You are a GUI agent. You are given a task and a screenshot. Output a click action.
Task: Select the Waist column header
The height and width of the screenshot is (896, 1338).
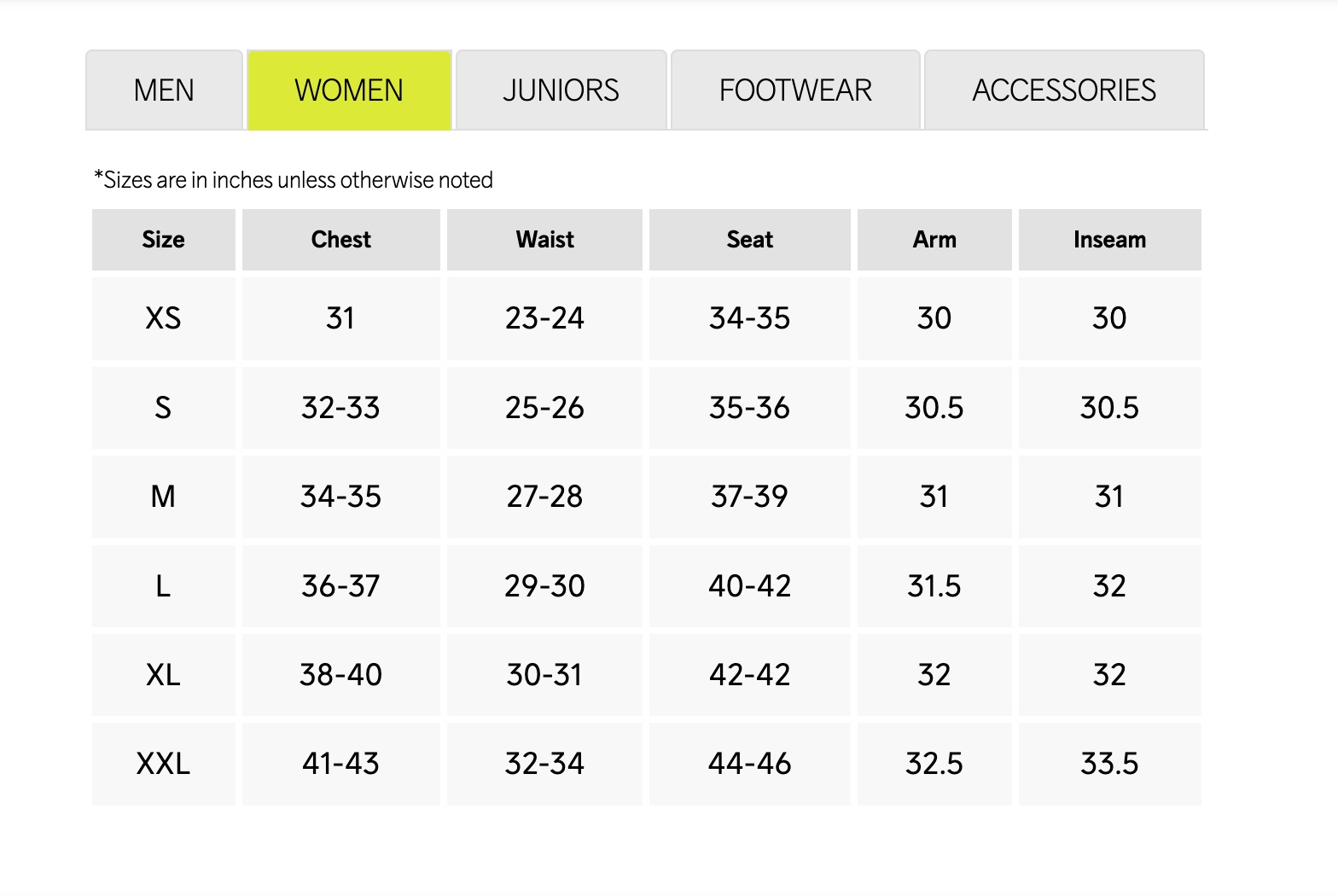(x=544, y=240)
